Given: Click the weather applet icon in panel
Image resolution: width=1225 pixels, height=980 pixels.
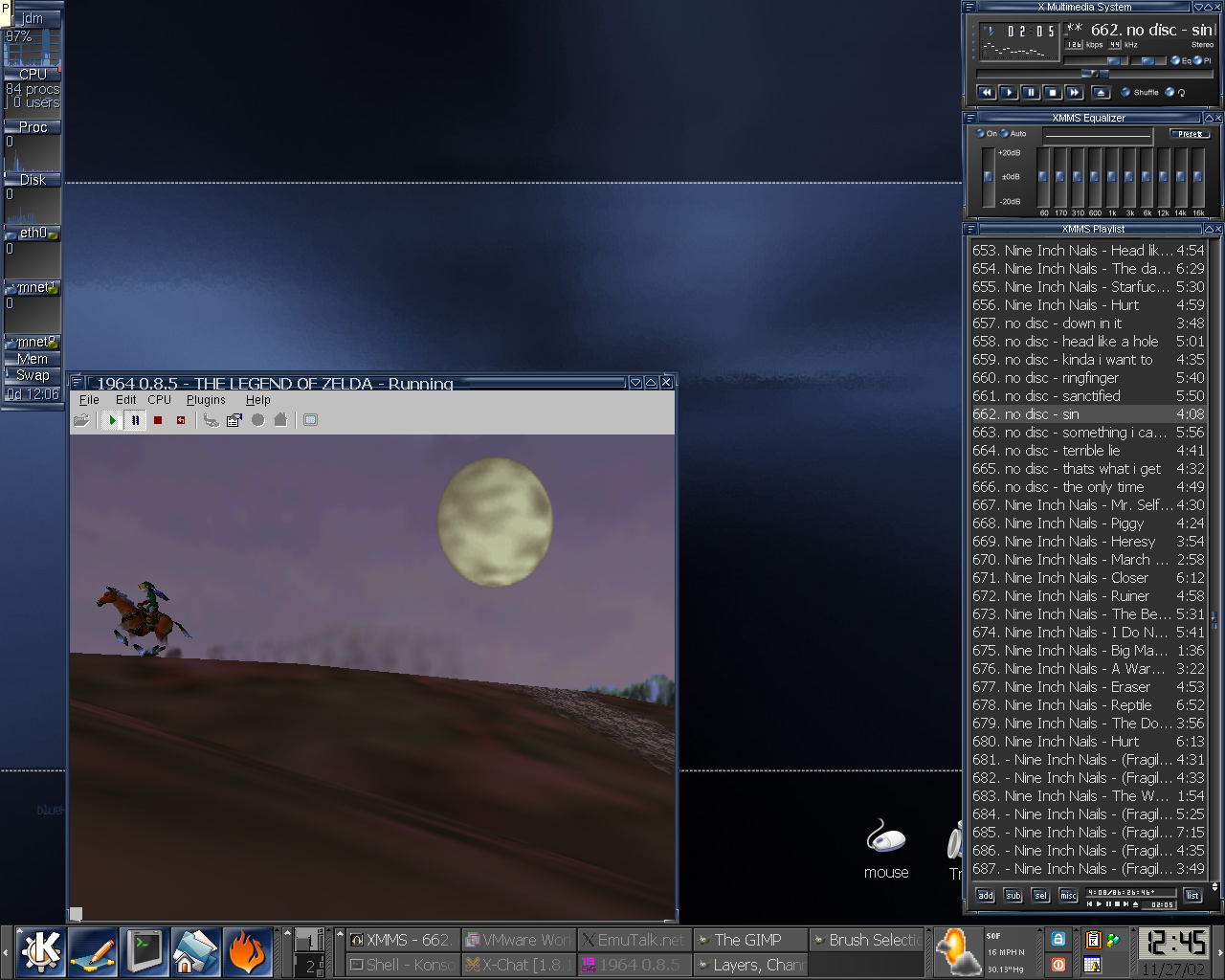Looking at the screenshot, I should pos(957,952).
